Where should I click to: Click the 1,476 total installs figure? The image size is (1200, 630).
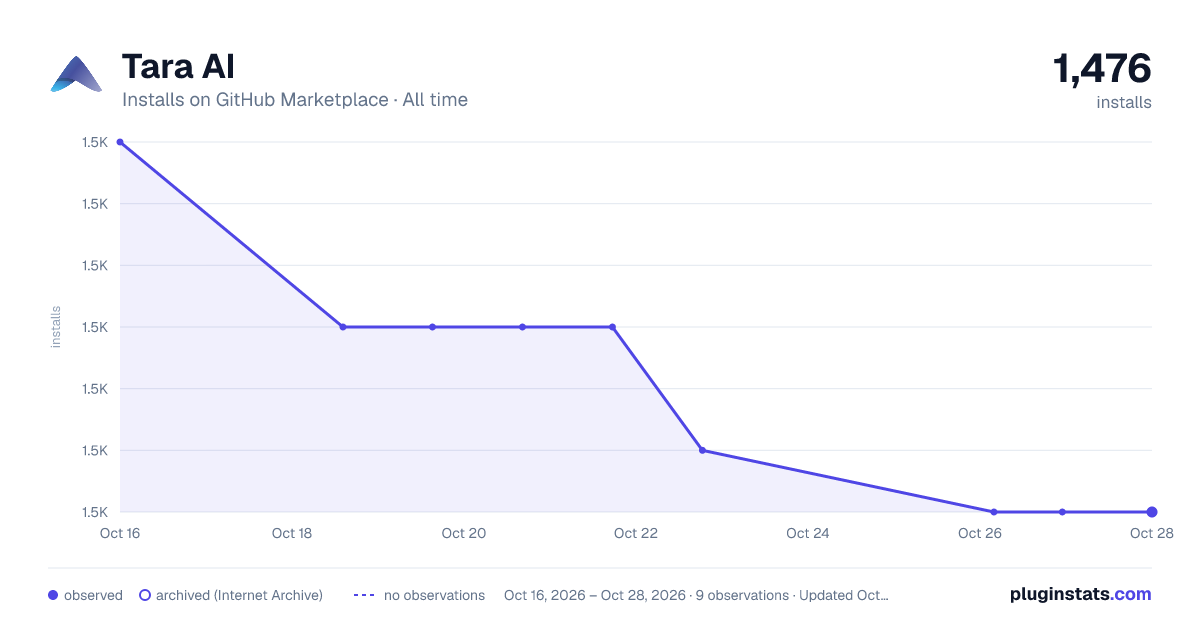coord(1102,69)
